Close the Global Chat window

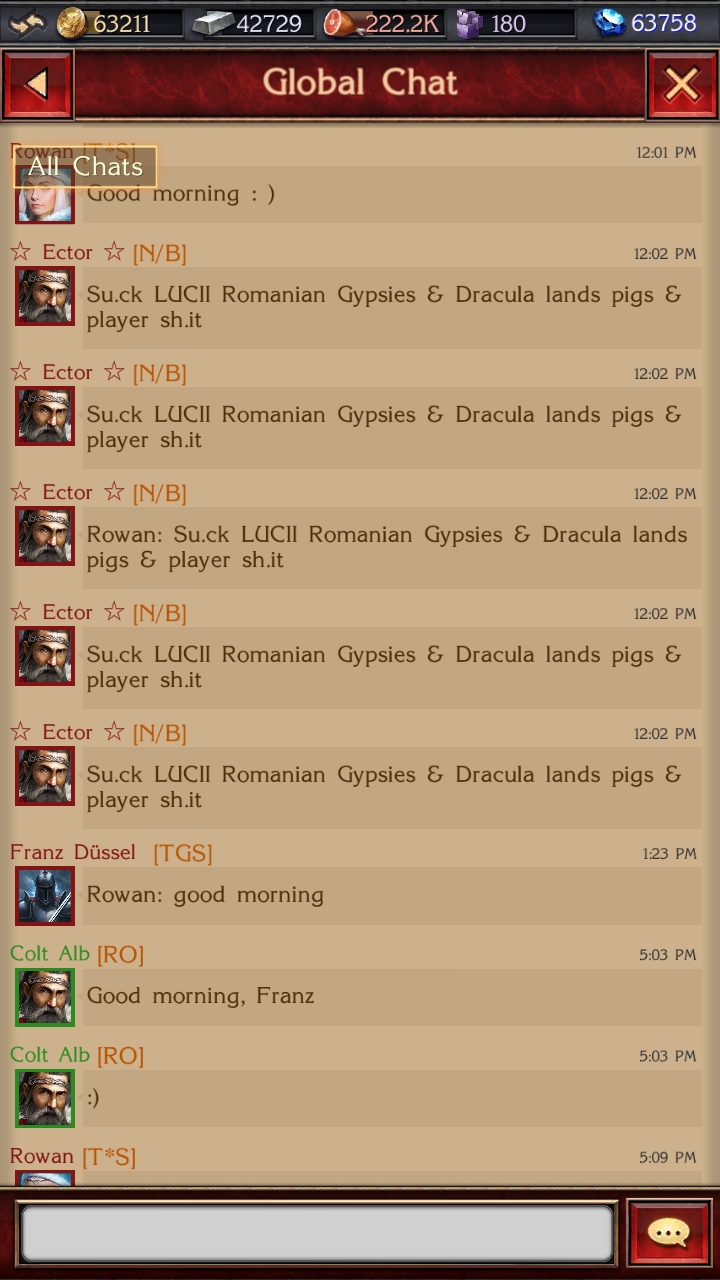click(682, 85)
